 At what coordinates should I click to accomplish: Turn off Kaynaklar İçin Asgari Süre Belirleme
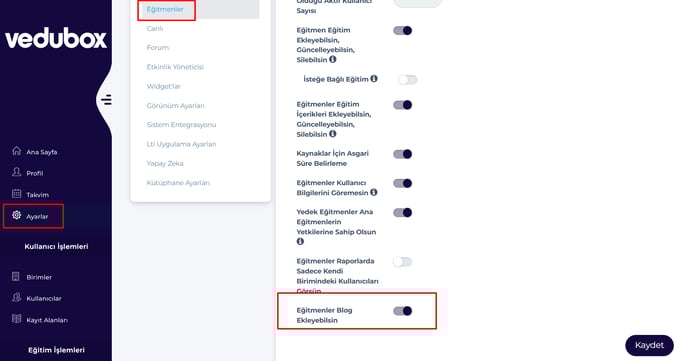click(402, 154)
